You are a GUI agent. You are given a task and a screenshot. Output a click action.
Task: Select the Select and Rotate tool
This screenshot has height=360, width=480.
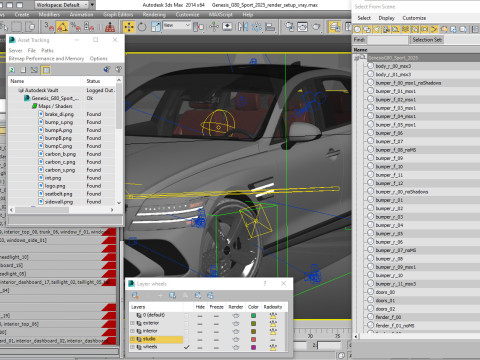click(x=142, y=26)
